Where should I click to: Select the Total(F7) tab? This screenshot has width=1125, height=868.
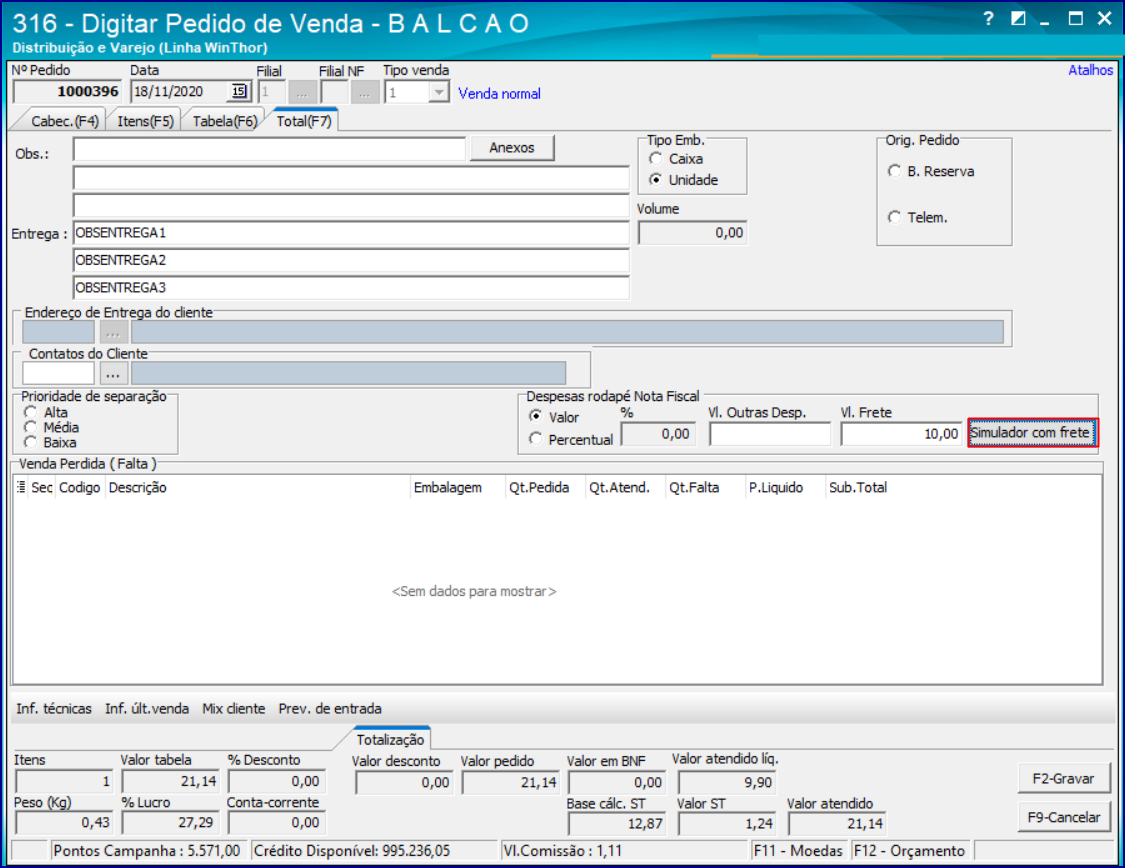click(x=304, y=121)
